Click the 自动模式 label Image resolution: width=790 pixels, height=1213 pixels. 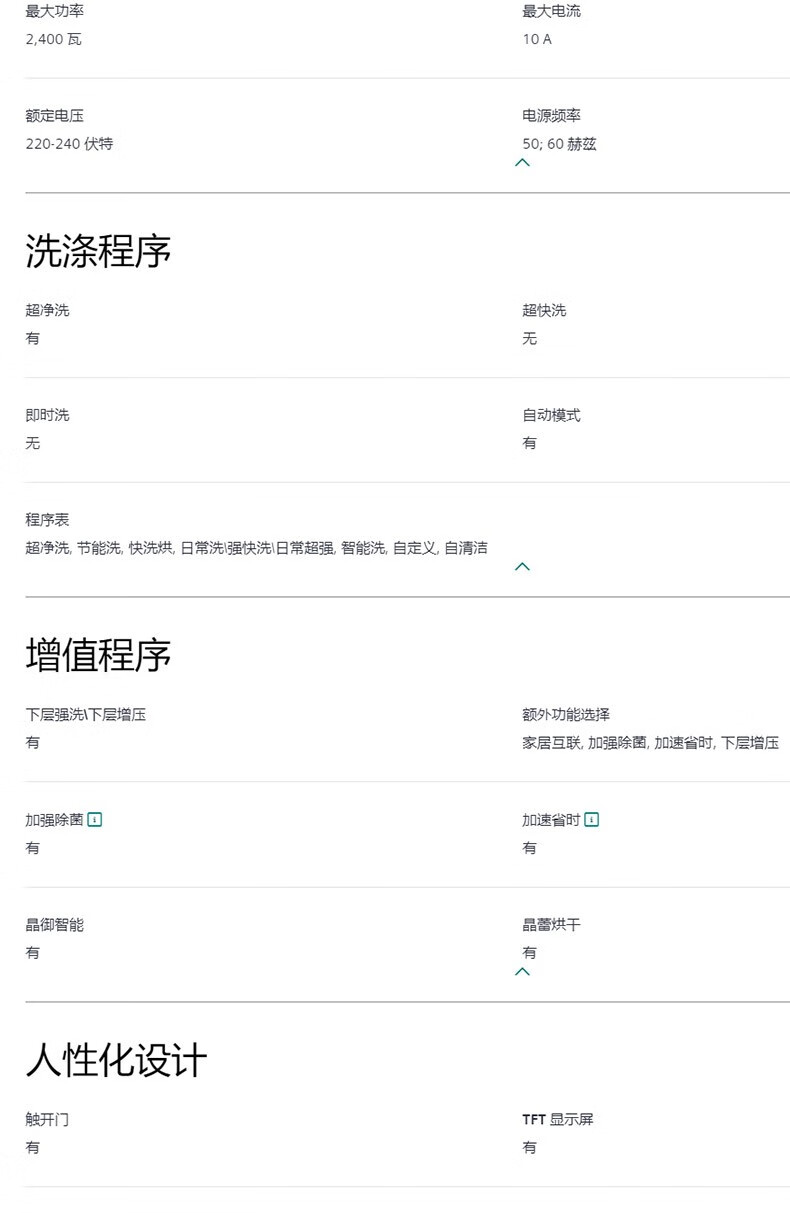[x=551, y=415]
